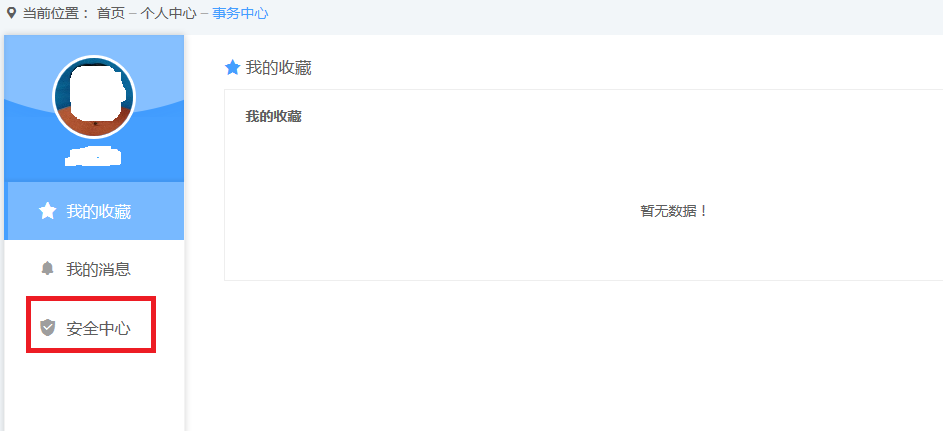The height and width of the screenshot is (431, 943).
Task: Click the shield icon beside 安全中心
Action: (48, 328)
